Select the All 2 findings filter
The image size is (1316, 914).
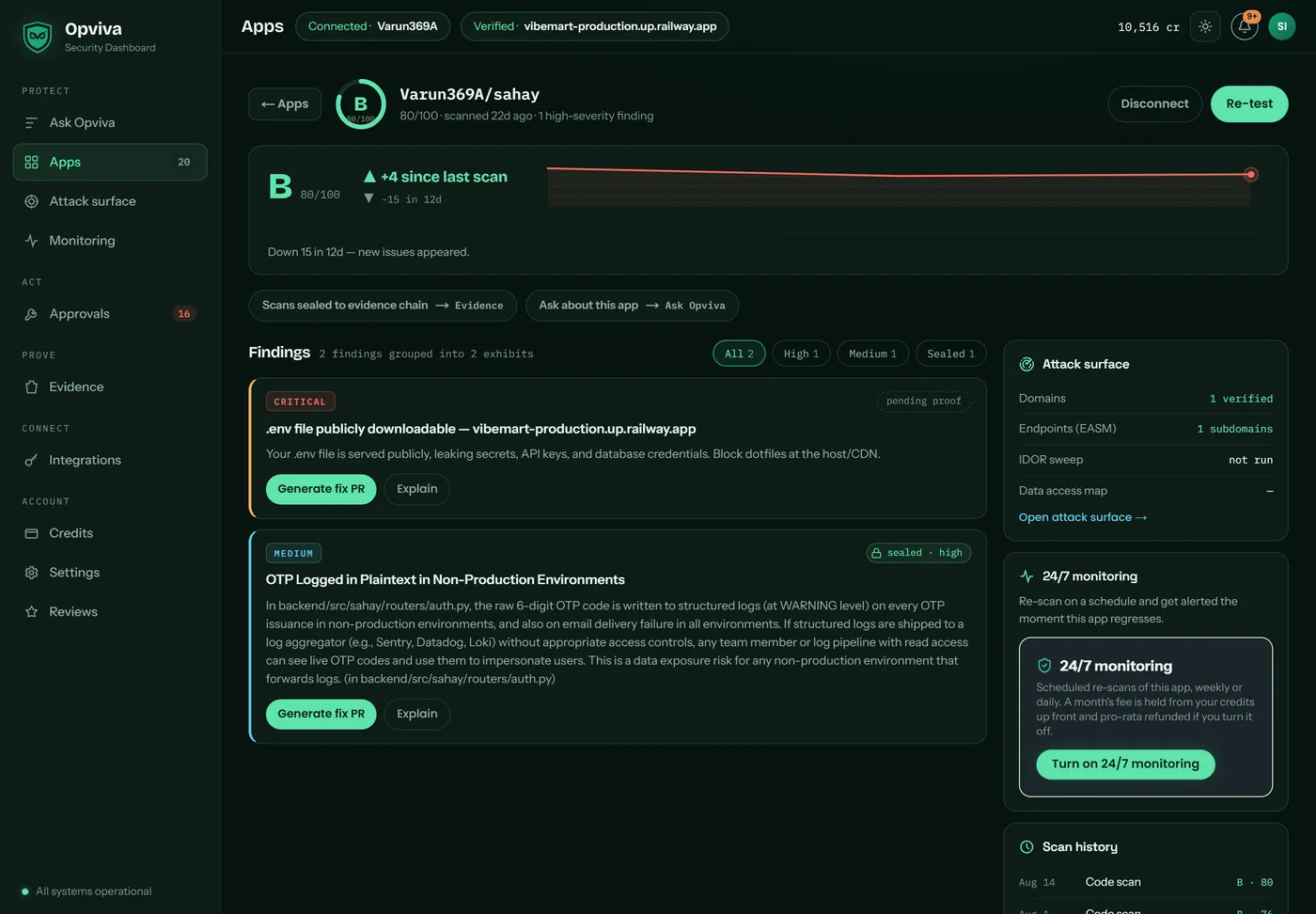739,354
